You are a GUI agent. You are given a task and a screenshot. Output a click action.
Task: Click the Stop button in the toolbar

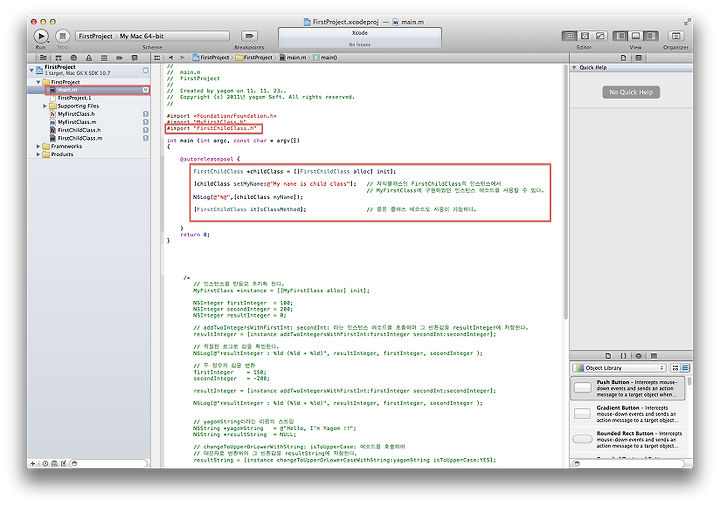[x=62, y=36]
